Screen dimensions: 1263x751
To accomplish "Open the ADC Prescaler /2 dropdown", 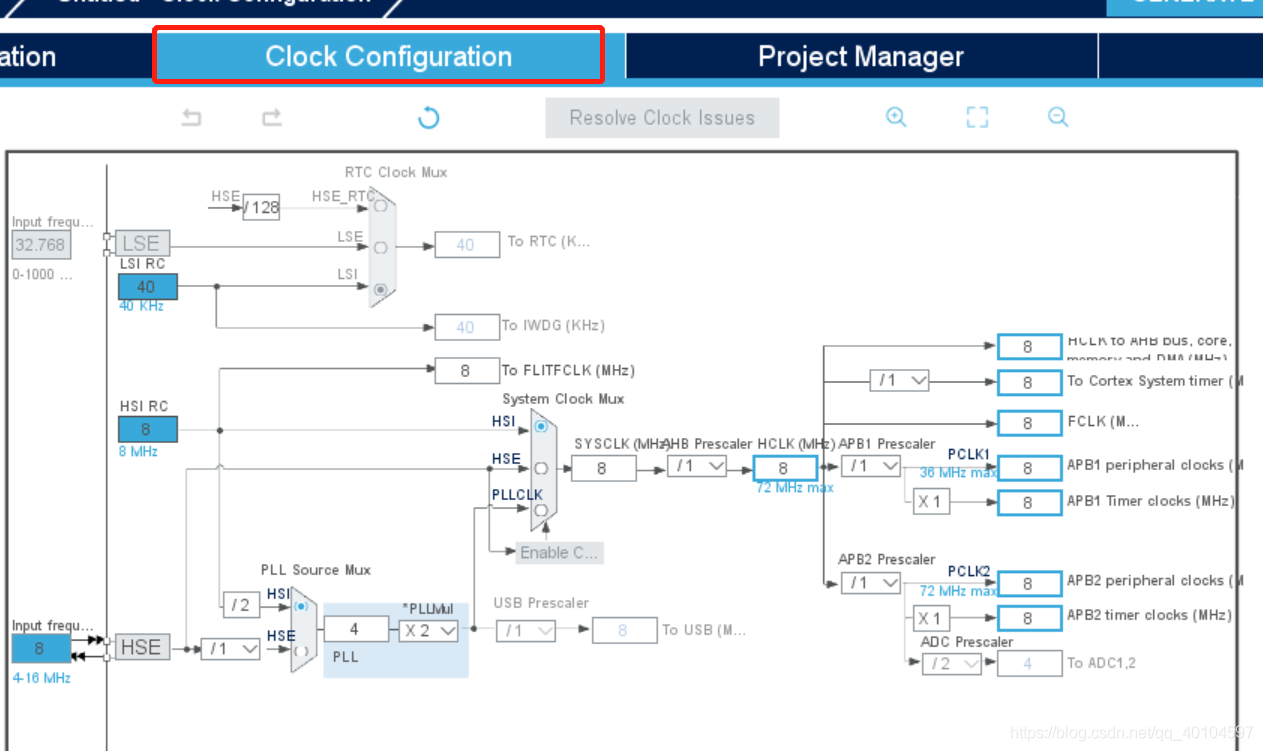I will [x=952, y=663].
